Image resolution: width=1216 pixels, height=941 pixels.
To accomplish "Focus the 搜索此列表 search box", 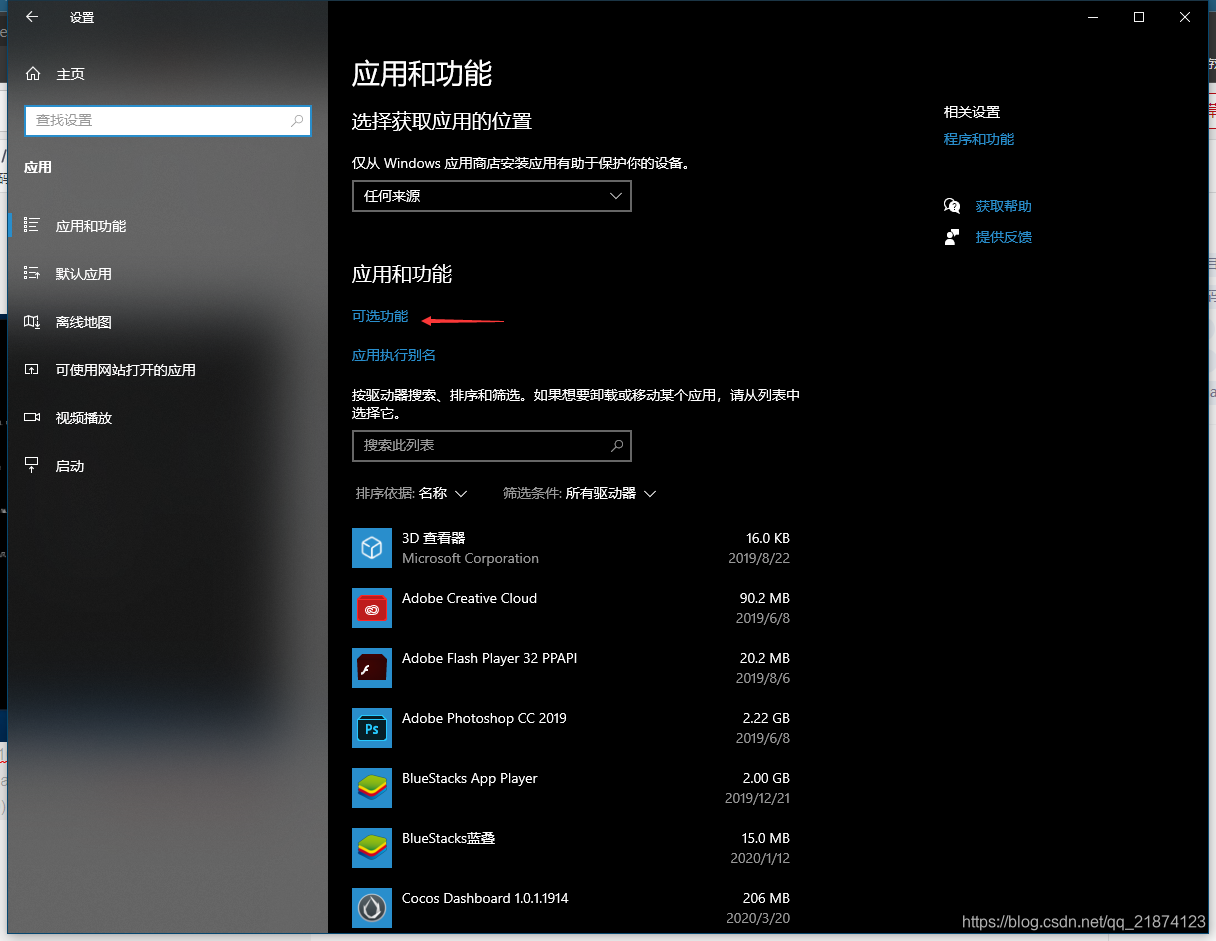I will [x=492, y=445].
